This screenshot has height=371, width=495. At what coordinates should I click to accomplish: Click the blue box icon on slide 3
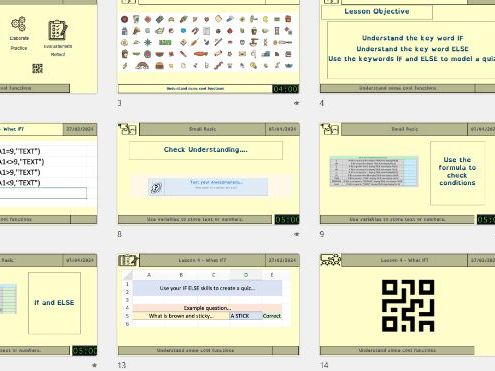pyautogui.click(x=183, y=31)
